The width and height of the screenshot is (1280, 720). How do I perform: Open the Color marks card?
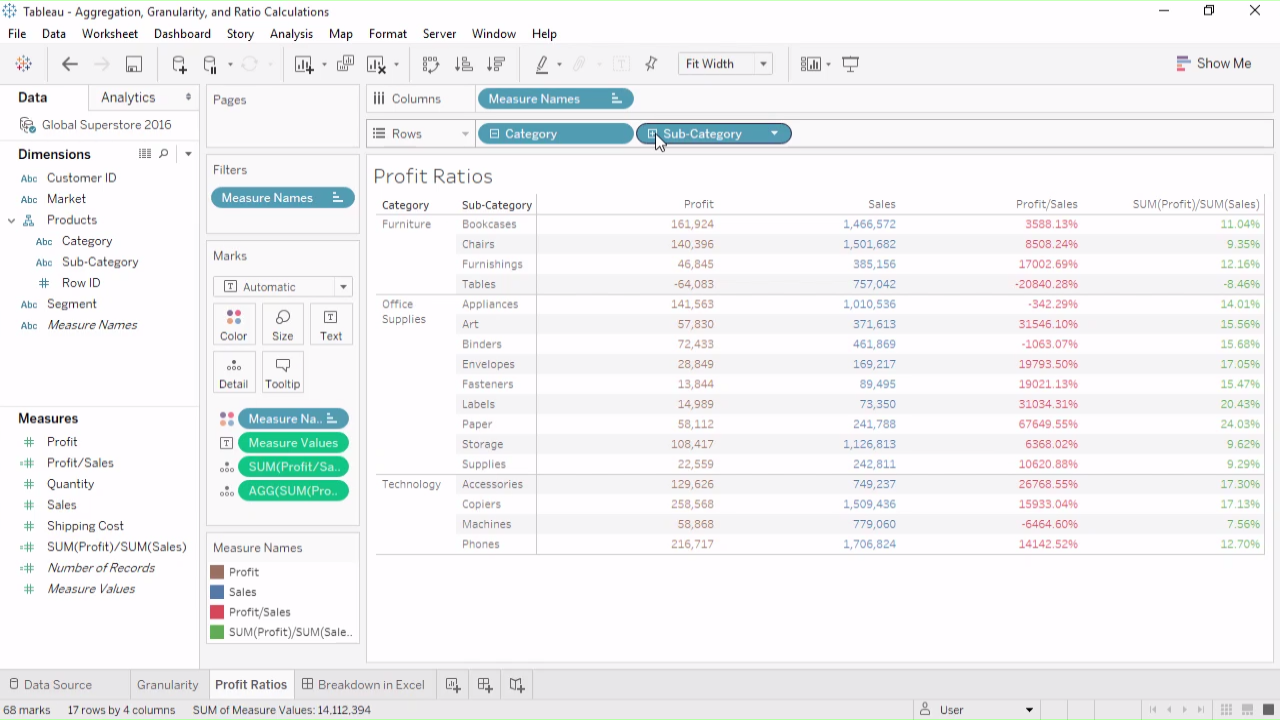233,325
